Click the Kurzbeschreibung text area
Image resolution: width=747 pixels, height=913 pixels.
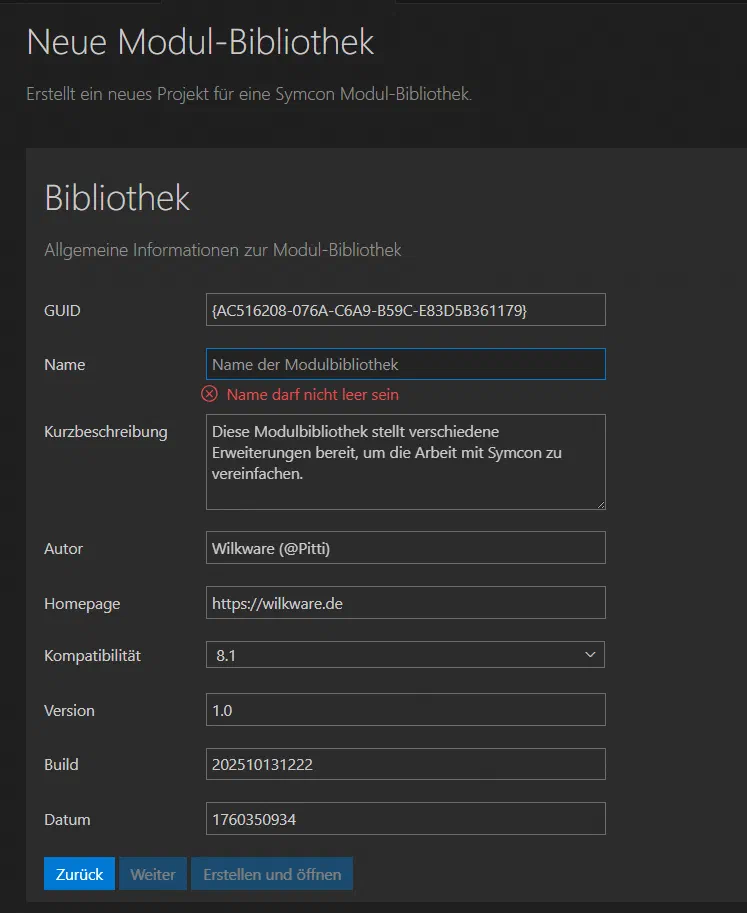tap(405, 462)
